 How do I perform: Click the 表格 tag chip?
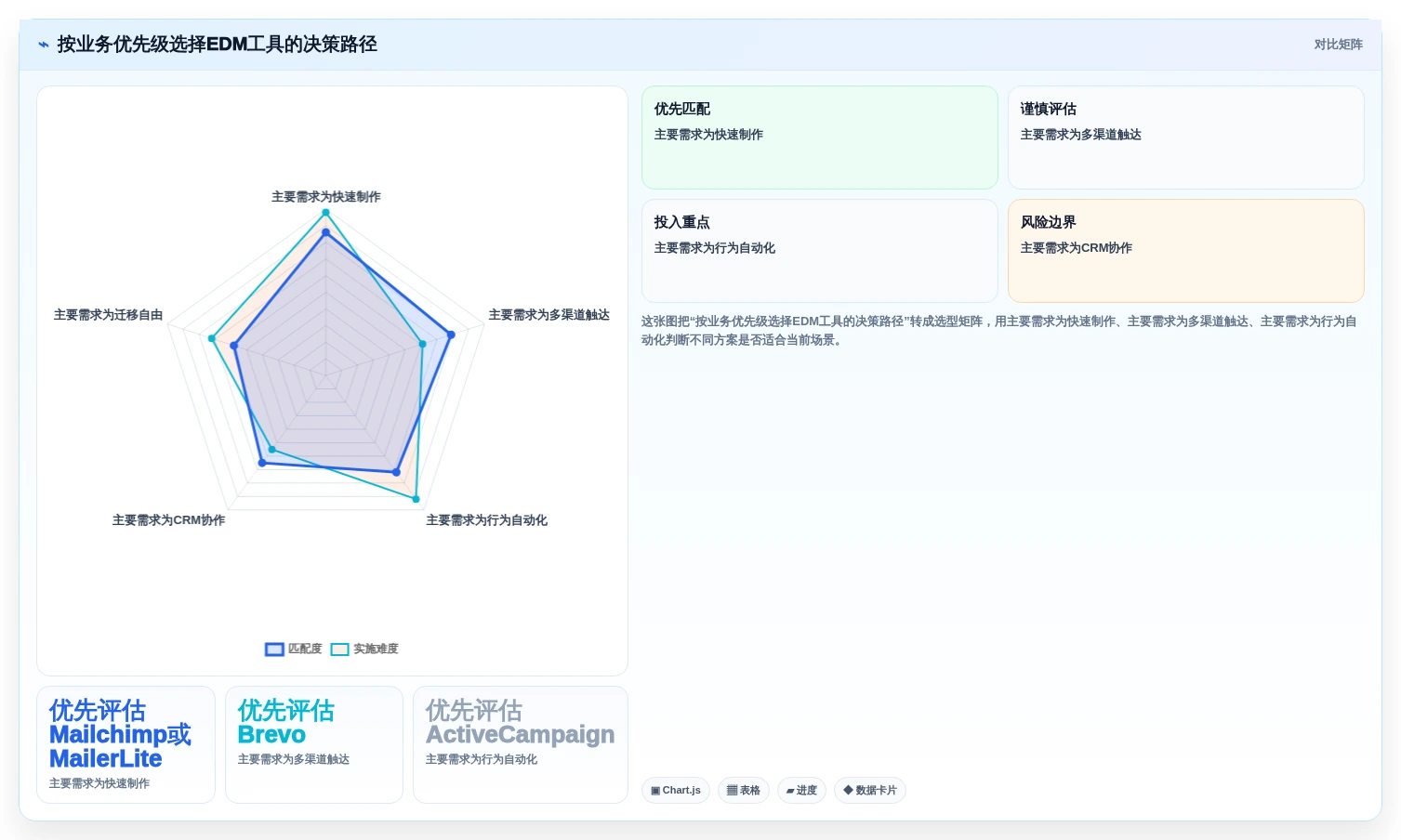point(744,791)
